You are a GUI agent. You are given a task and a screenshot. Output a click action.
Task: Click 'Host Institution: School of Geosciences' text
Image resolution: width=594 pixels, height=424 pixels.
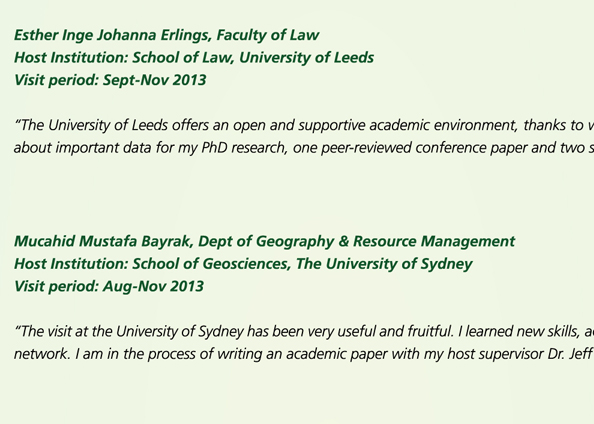coord(153,264)
